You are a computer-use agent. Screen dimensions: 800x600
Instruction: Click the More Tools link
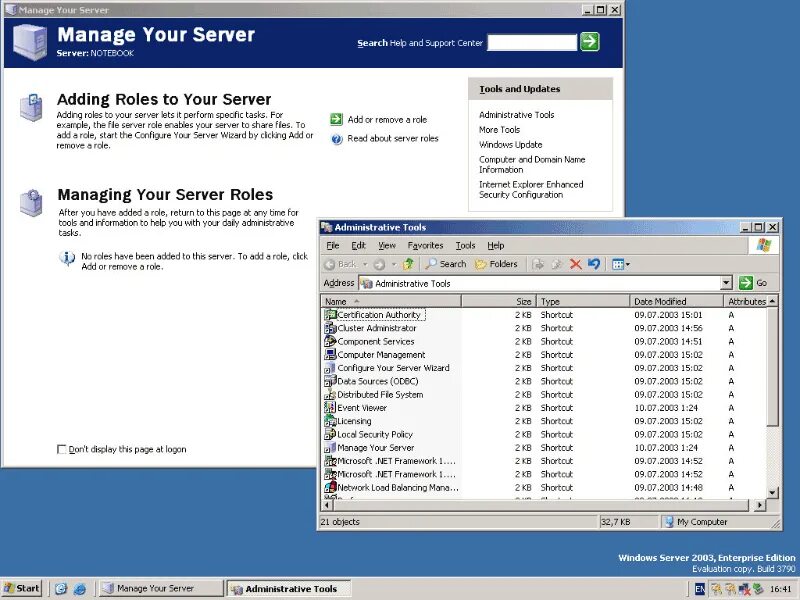(499, 130)
